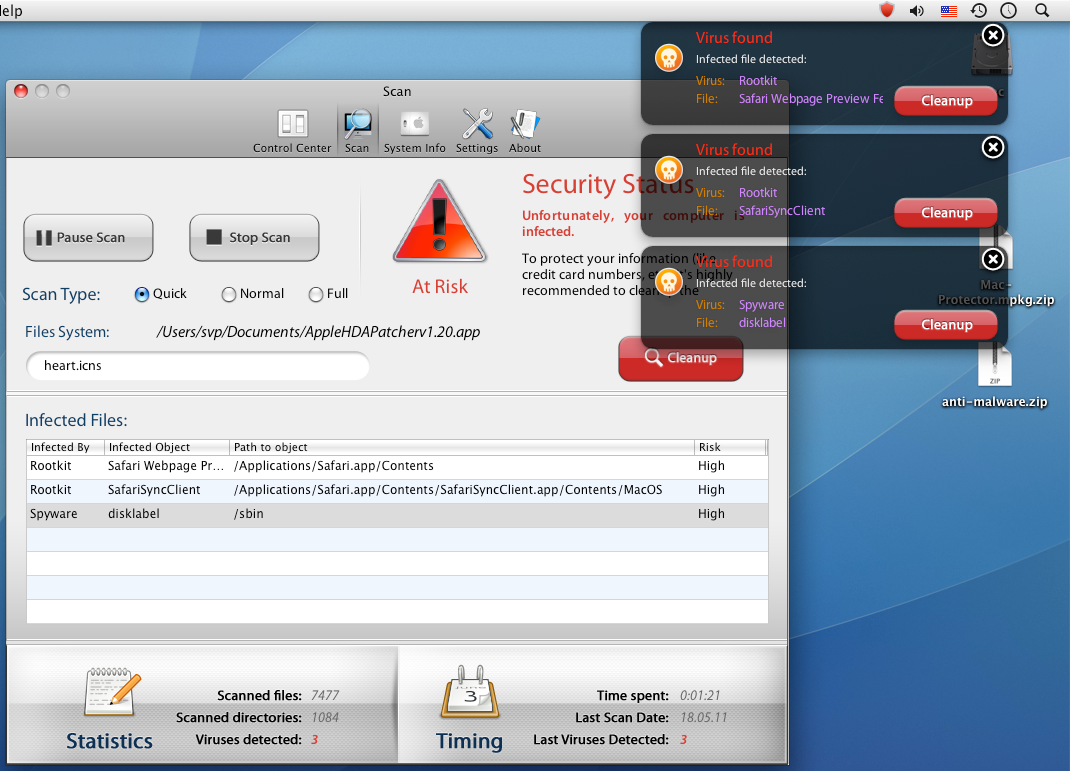The width and height of the screenshot is (1070, 771).
Task: Click the main red Cleanup button
Action: pos(680,358)
